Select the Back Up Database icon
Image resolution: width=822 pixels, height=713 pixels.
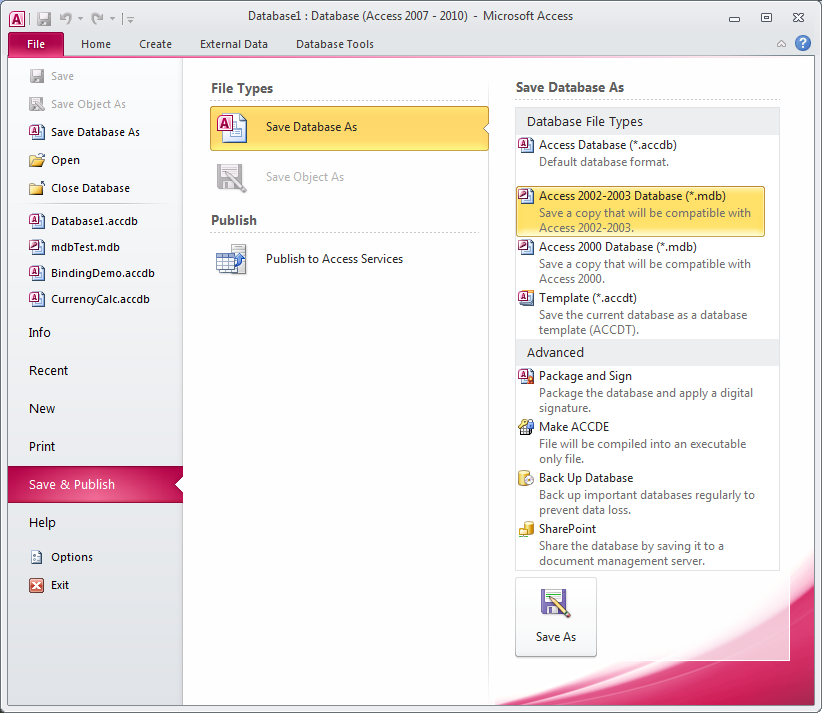coord(526,478)
